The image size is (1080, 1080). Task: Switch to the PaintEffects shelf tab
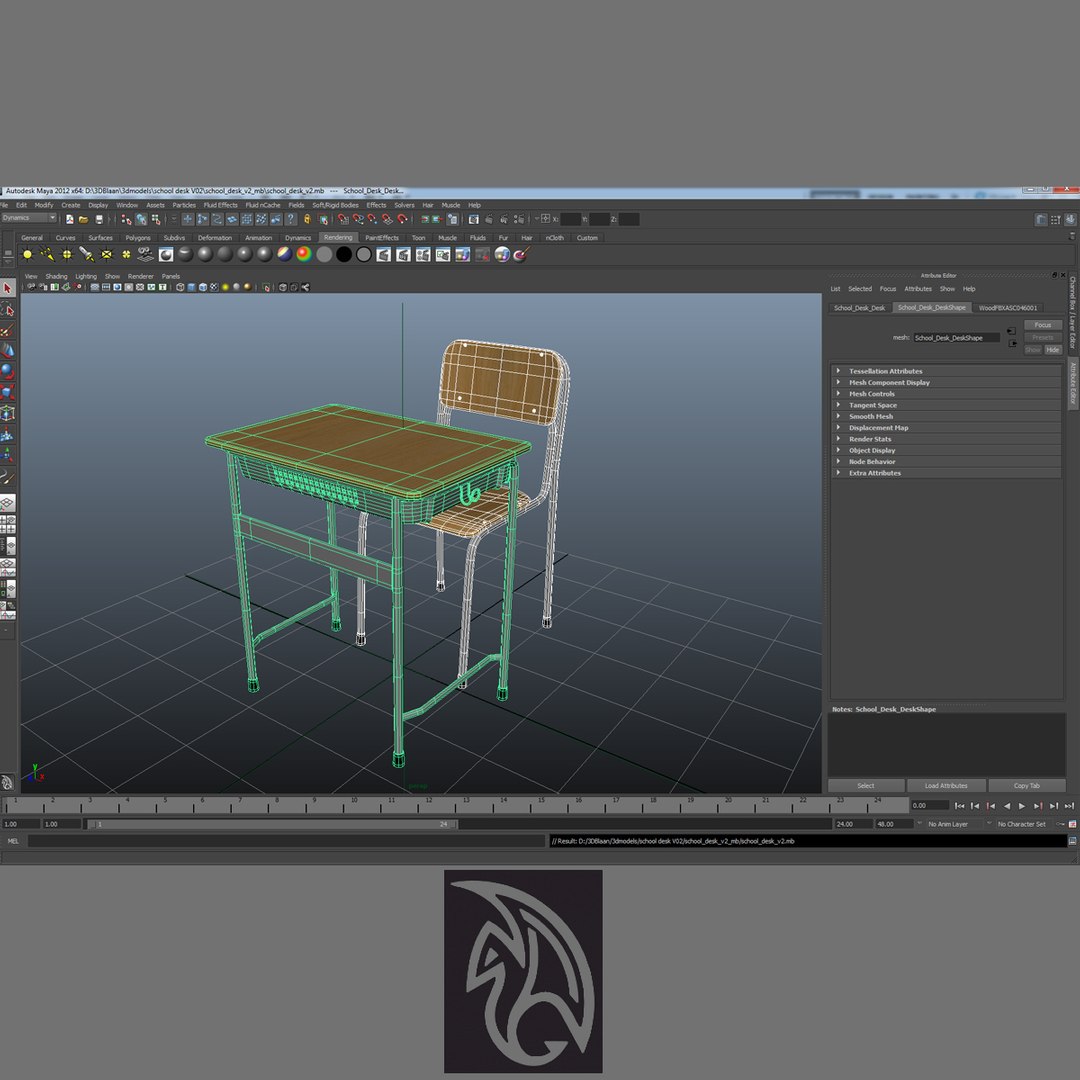coord(382,238)
